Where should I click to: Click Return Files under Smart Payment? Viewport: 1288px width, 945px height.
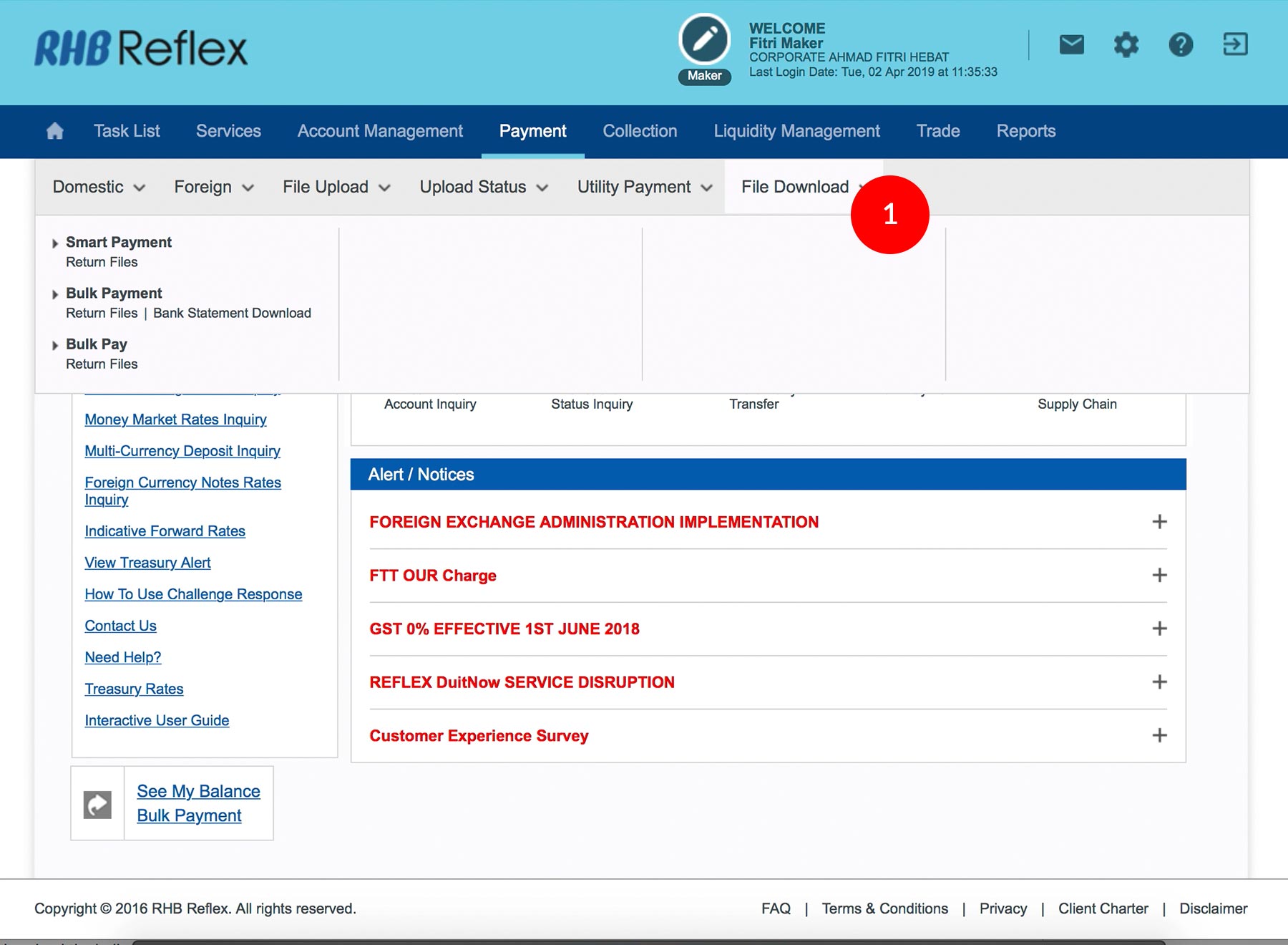(102, 262)
